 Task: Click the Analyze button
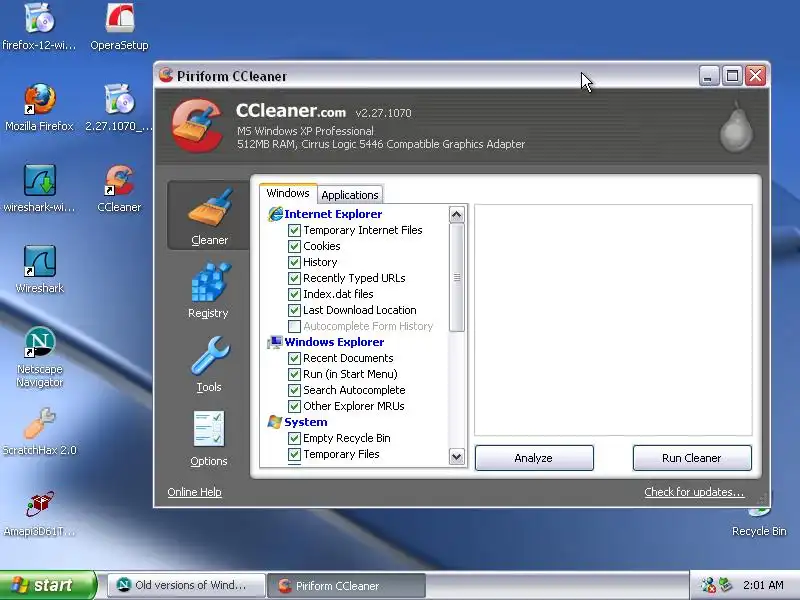coord(534,458)
